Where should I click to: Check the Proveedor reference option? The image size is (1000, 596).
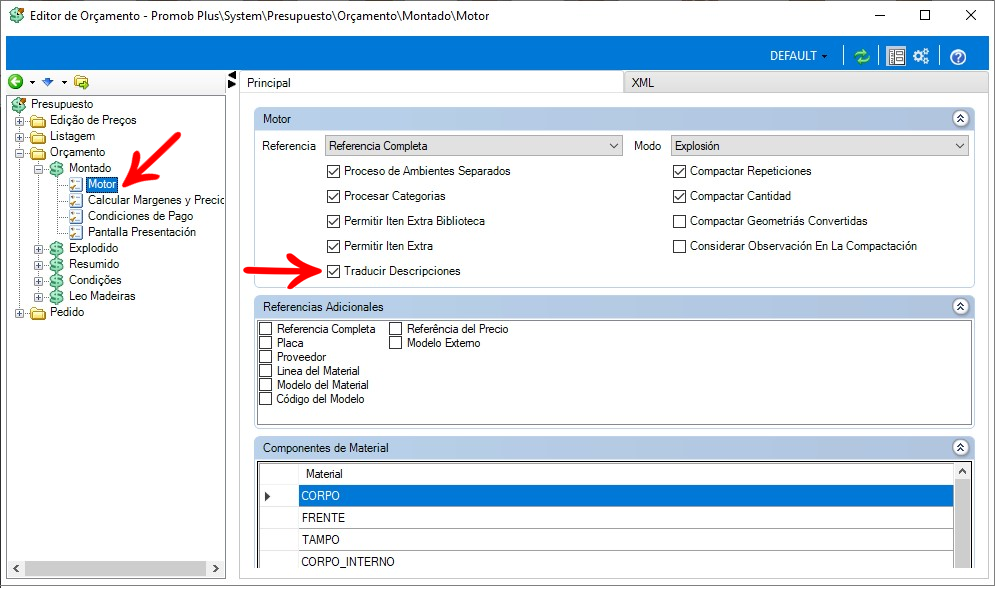(x=266, y=357)
